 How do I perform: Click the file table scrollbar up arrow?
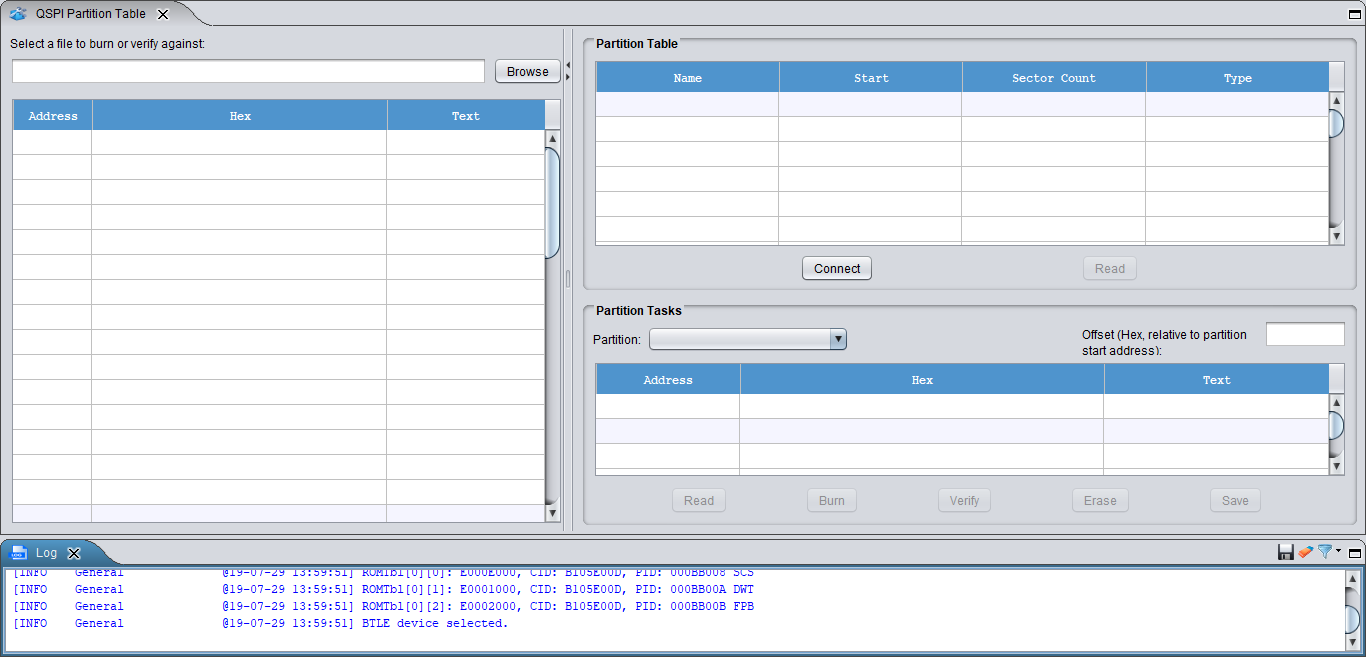coord(553,138)
